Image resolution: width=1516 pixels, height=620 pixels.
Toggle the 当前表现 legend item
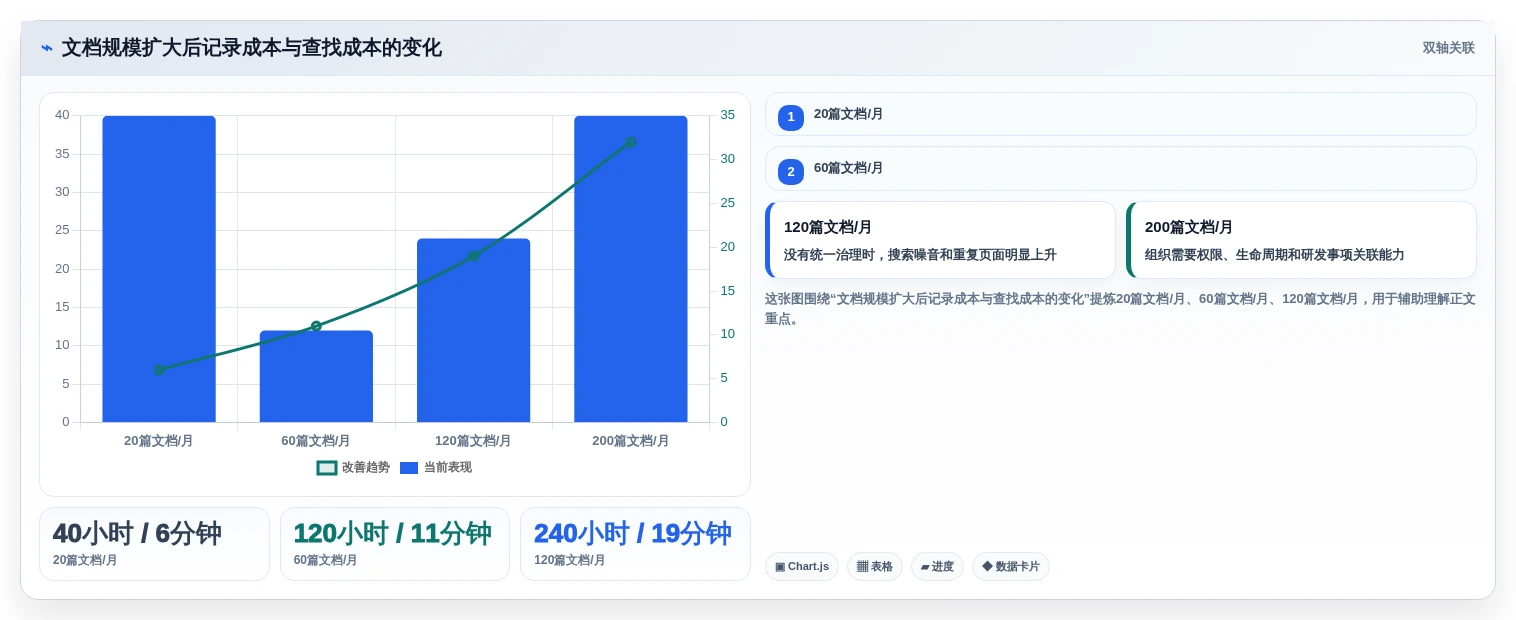(x=435, y=467)
